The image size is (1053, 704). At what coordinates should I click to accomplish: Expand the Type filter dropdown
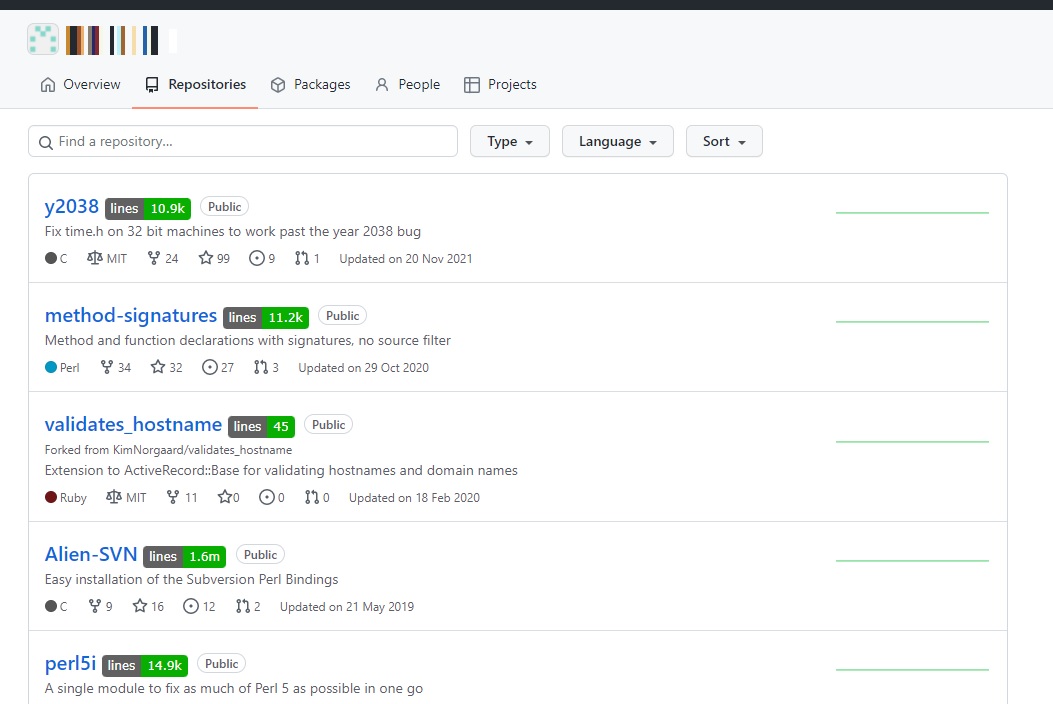point(510,141)
